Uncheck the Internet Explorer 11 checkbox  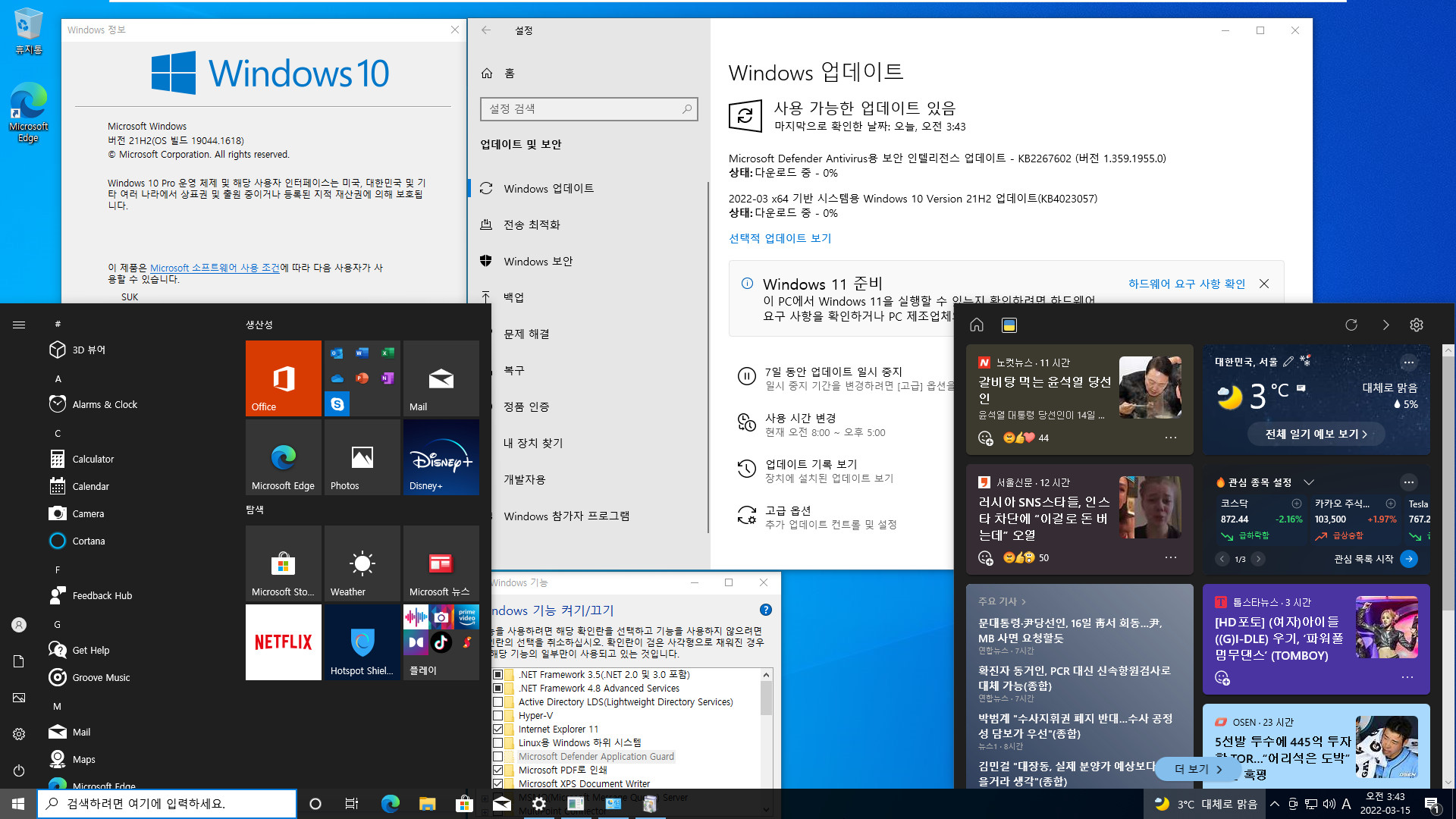coord(498,729)
